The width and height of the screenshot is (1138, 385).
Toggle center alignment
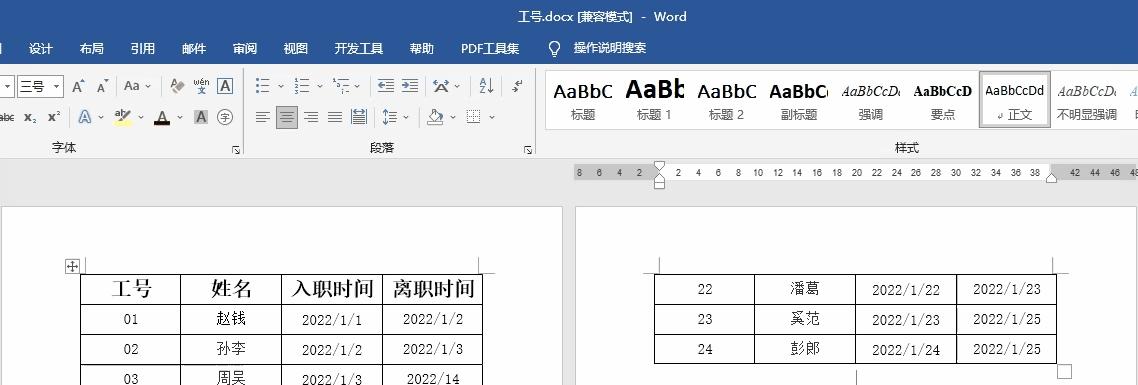pyautogui.click(x=287, y=117)
